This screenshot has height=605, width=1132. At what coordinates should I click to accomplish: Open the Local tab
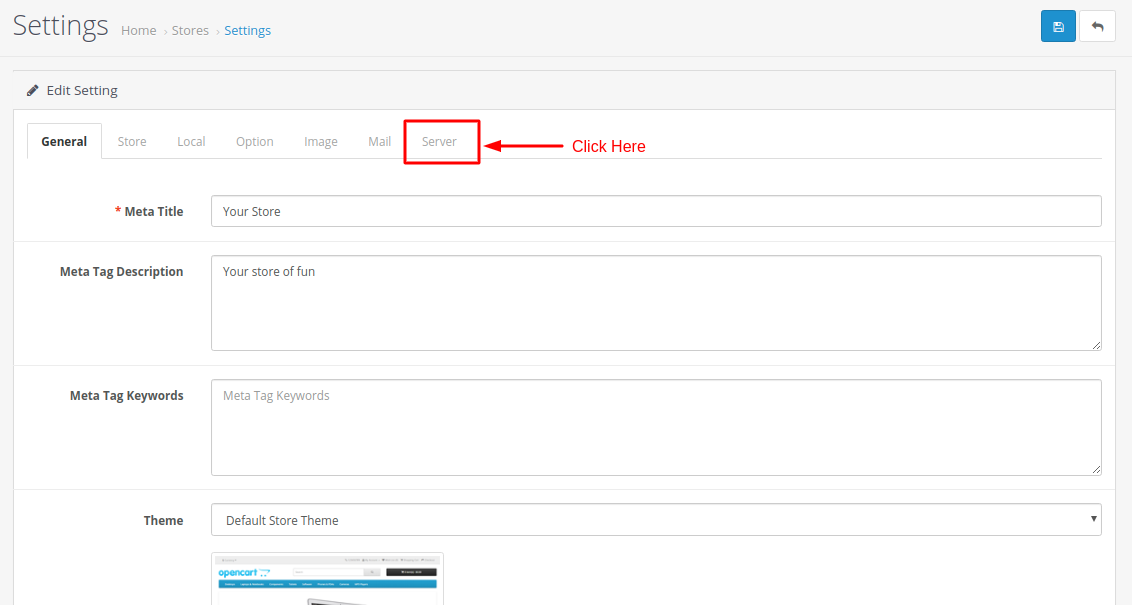191,142
